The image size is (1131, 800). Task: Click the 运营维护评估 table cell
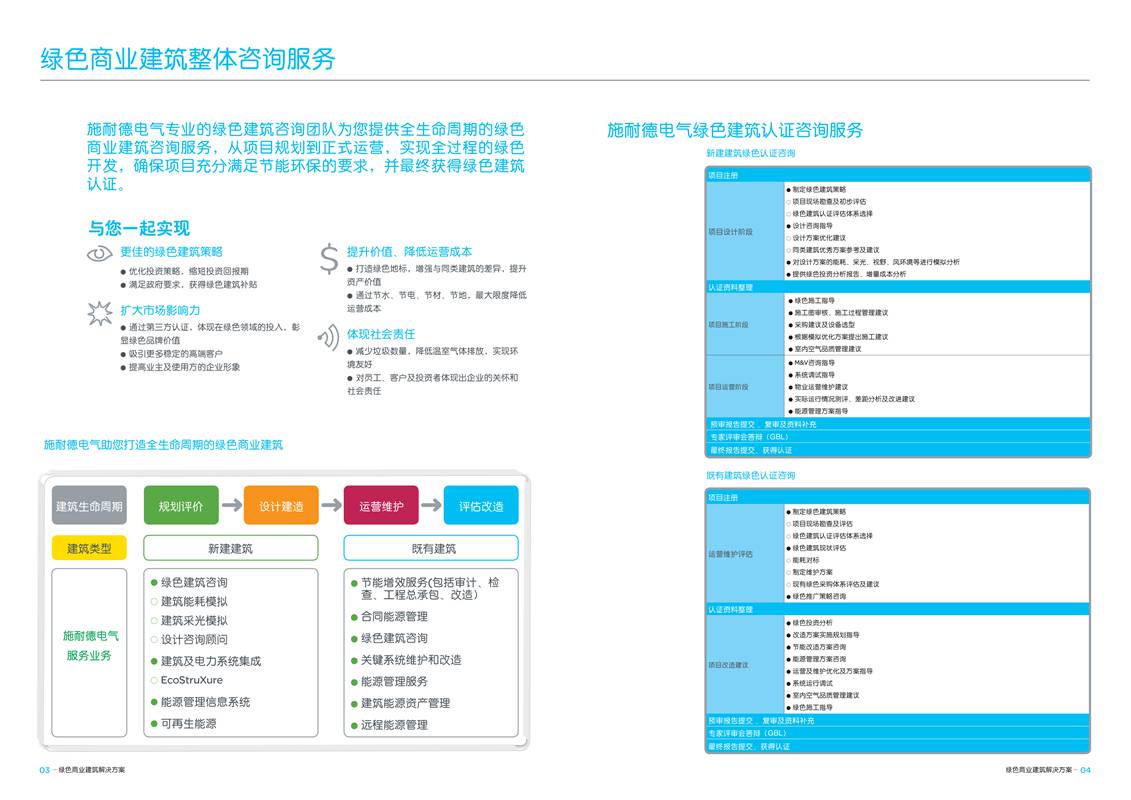pyautogui.click(x=744, y=554)
